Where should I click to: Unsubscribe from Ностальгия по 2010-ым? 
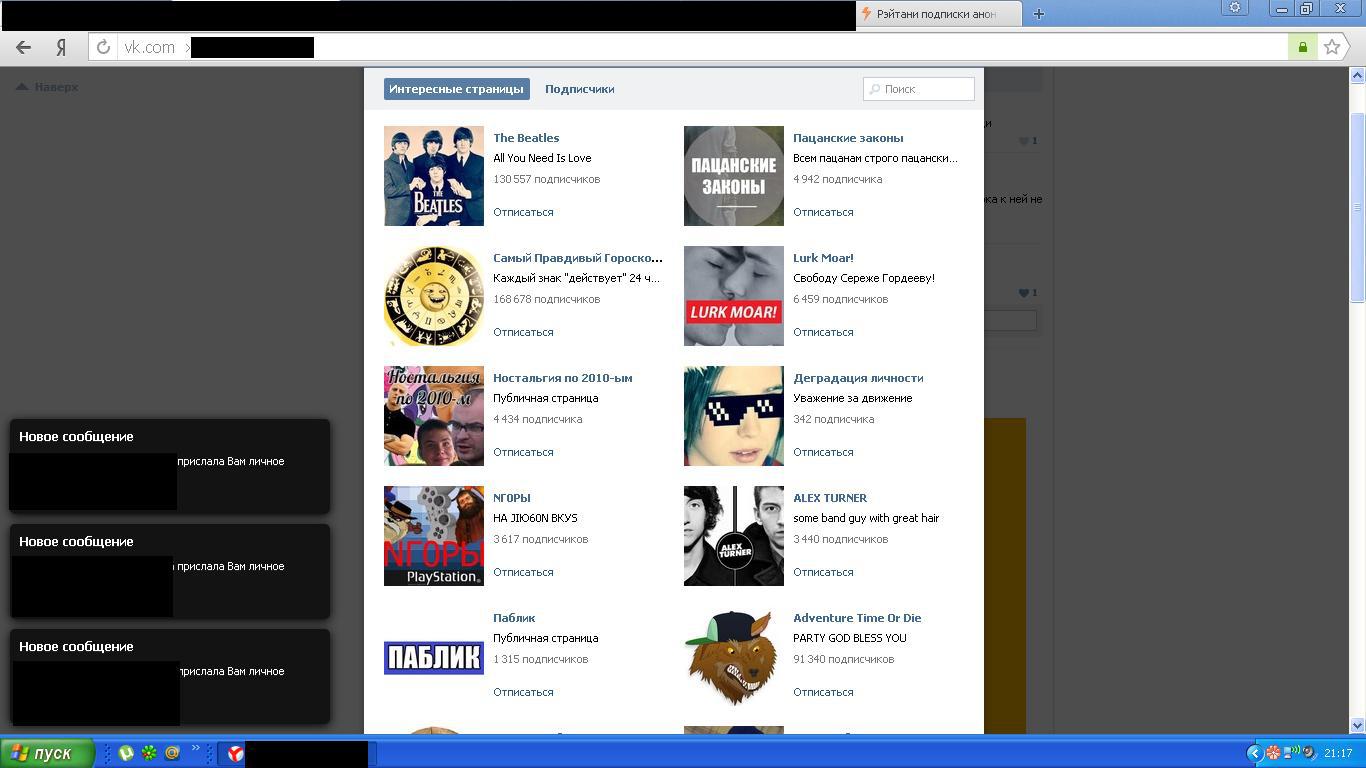tap(523, 452)
